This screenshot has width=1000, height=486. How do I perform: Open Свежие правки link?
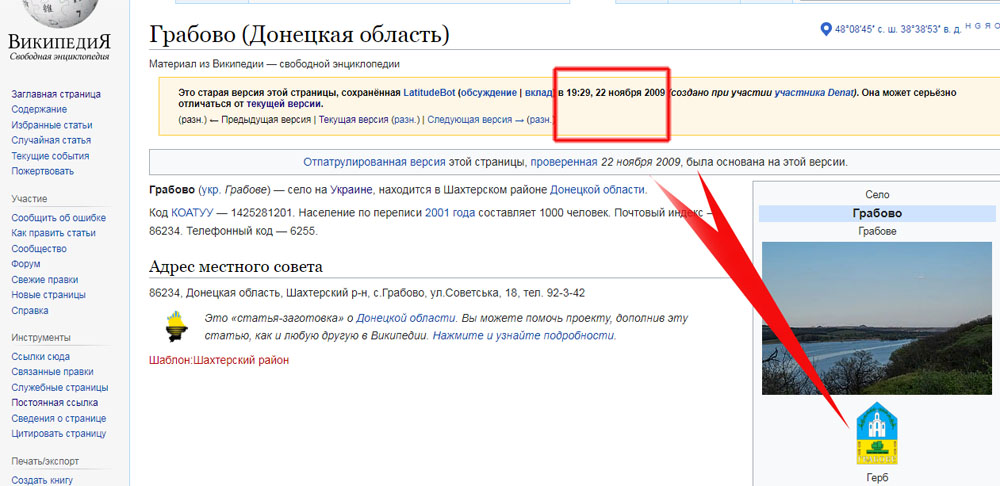click(45, 279)
